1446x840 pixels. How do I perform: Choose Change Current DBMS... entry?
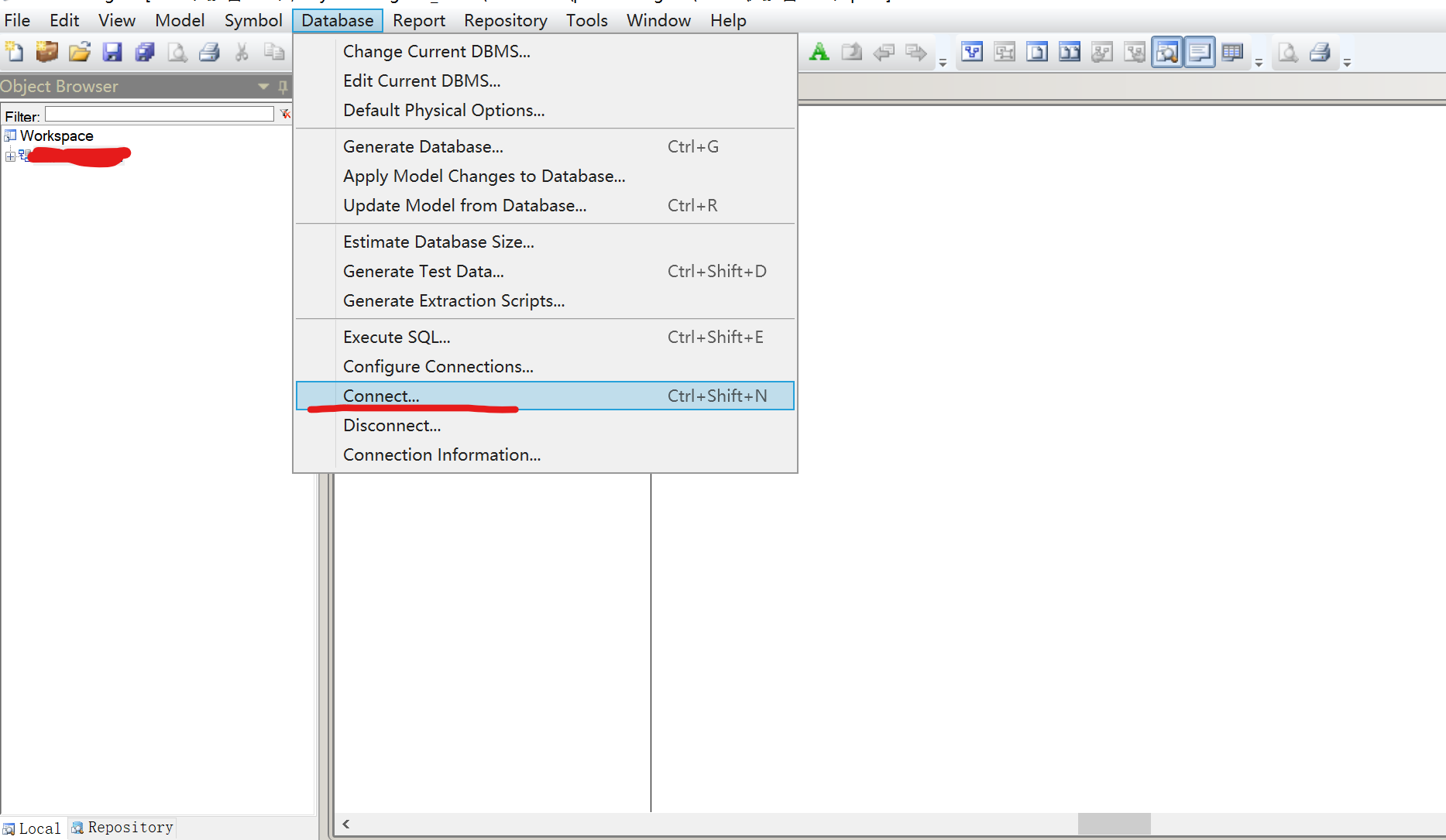(545, 51)
